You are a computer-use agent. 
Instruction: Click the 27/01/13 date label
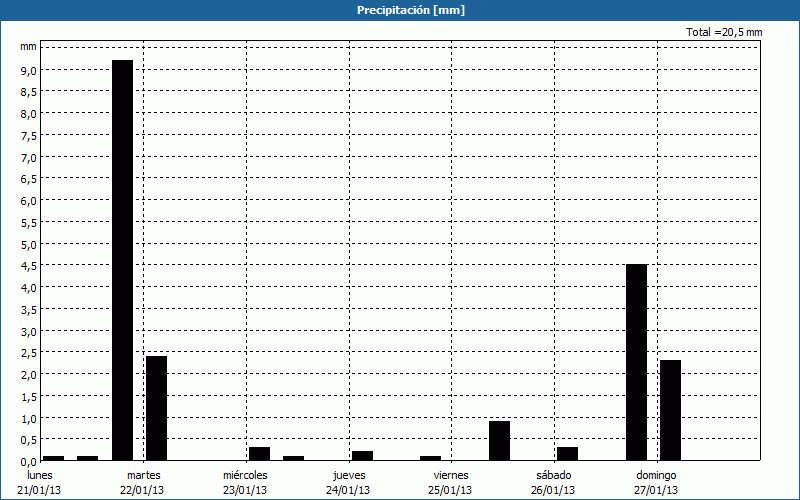[x=656, y=490]
